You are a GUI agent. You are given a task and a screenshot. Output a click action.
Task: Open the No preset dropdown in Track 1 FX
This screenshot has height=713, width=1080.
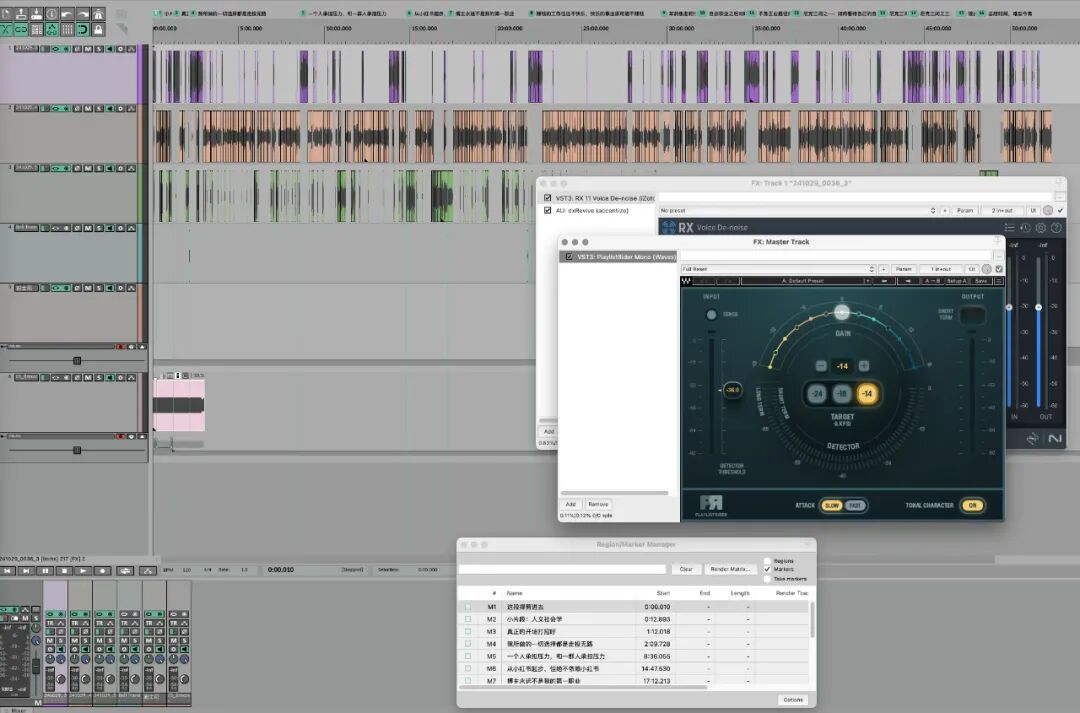(798, 210)
